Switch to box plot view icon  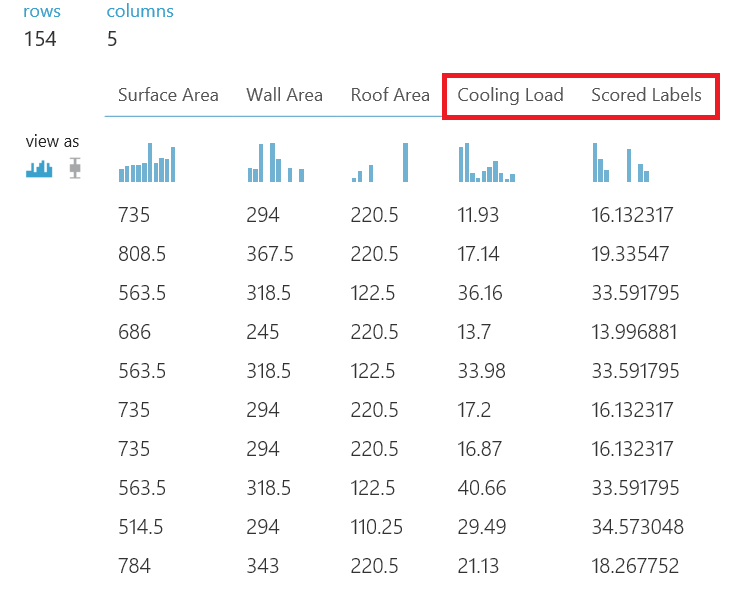74,168
